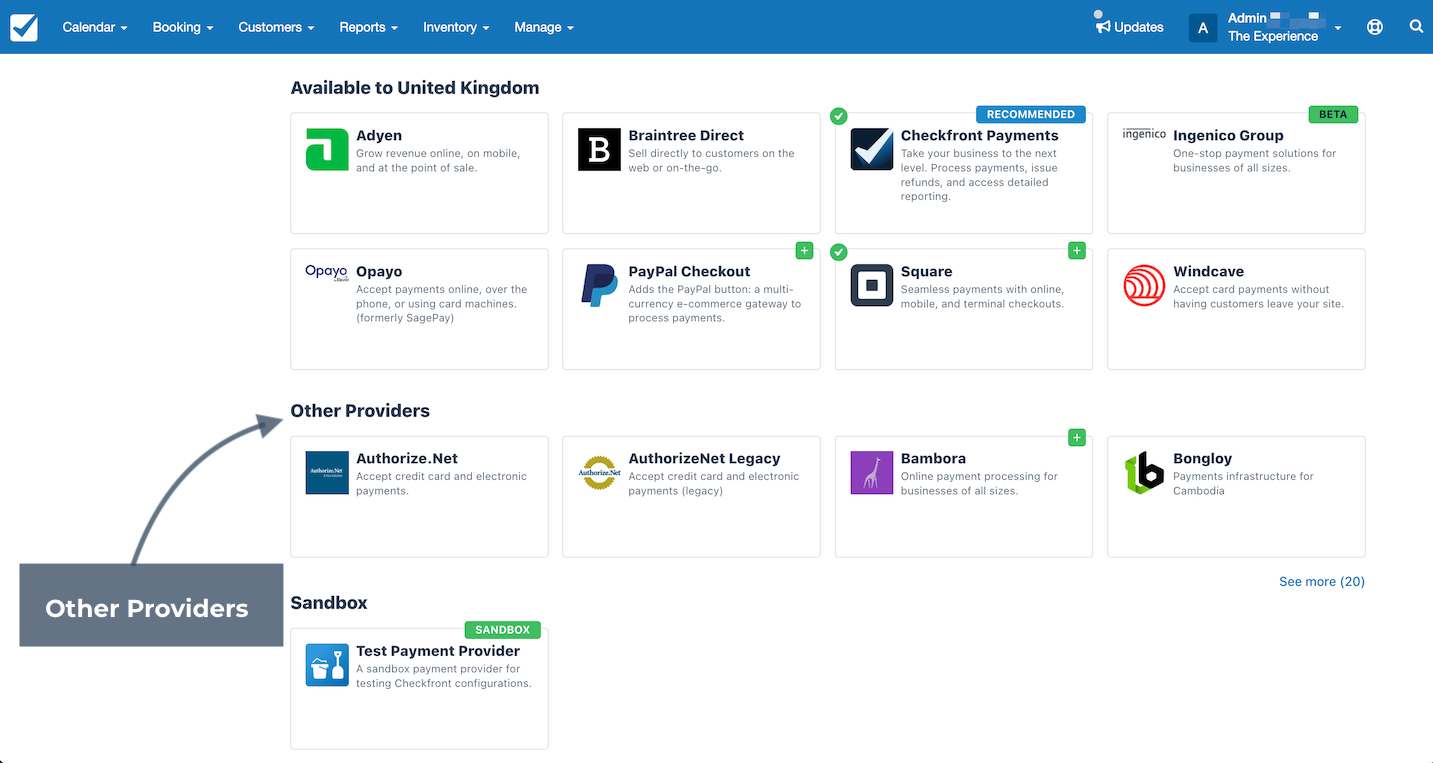Open the Checkfront Payments title
Screen dimensions: 1433x763
[x=979, y=135]
